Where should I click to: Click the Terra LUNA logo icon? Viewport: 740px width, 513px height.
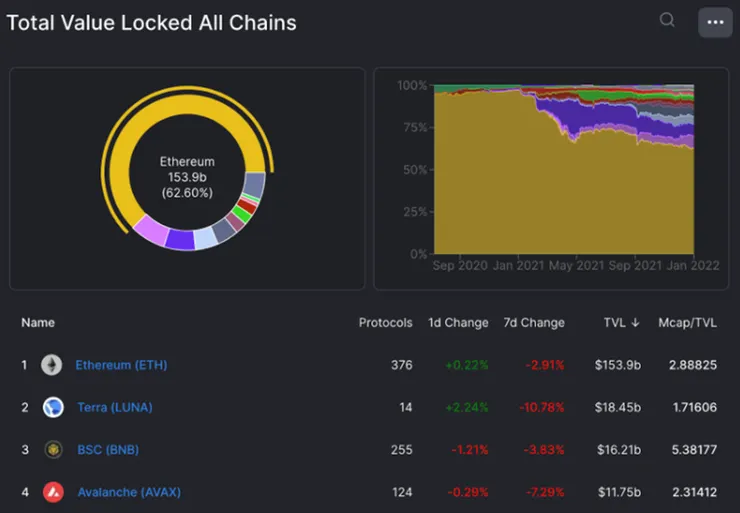click(53, 407)
